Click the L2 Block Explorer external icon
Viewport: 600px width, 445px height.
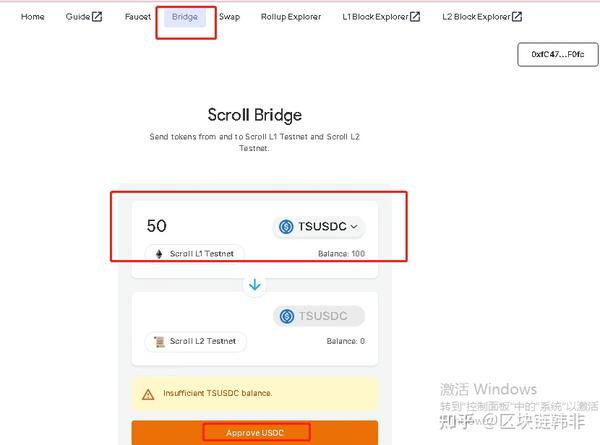tap(517, 17)
